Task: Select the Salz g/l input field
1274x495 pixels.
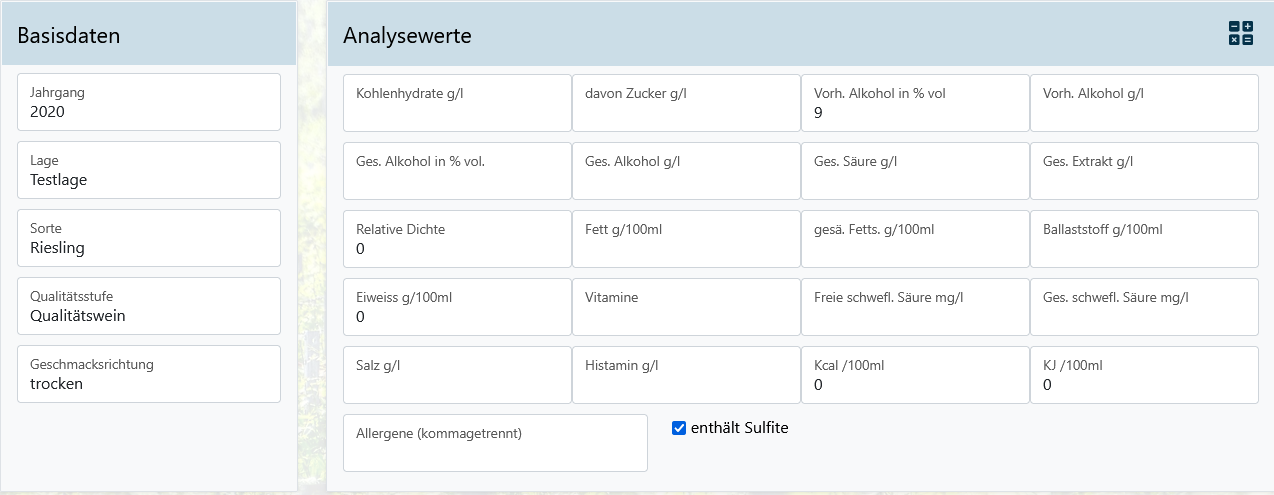Action: coord(457,375)
